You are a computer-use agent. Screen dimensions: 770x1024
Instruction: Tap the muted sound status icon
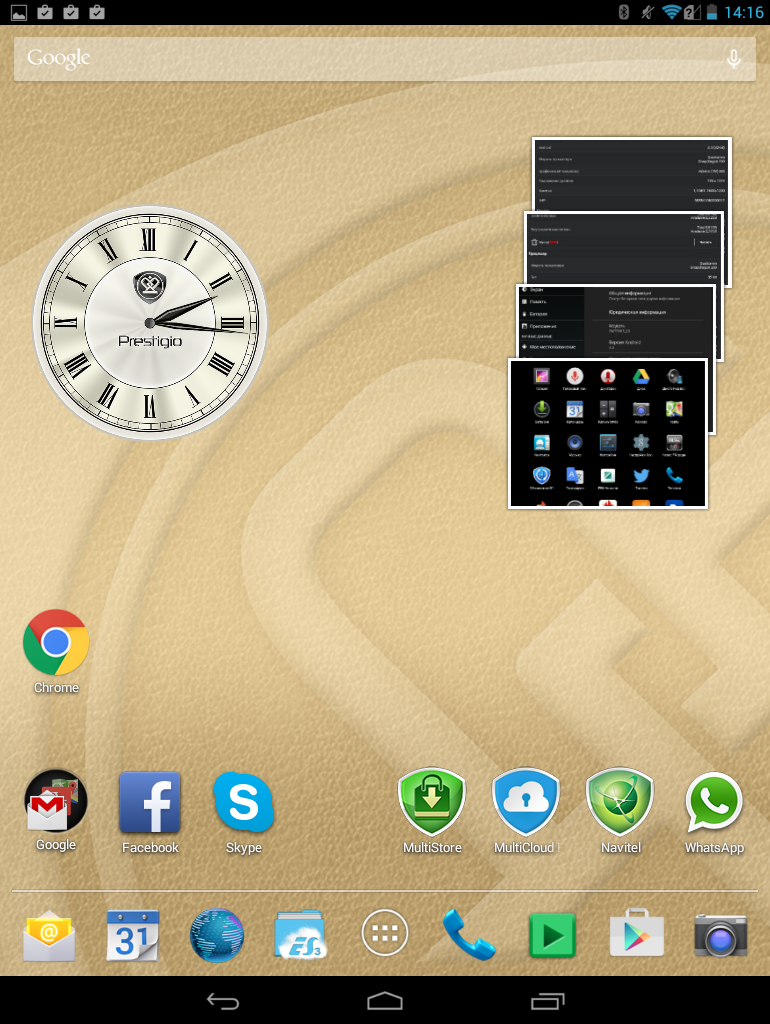647,12
